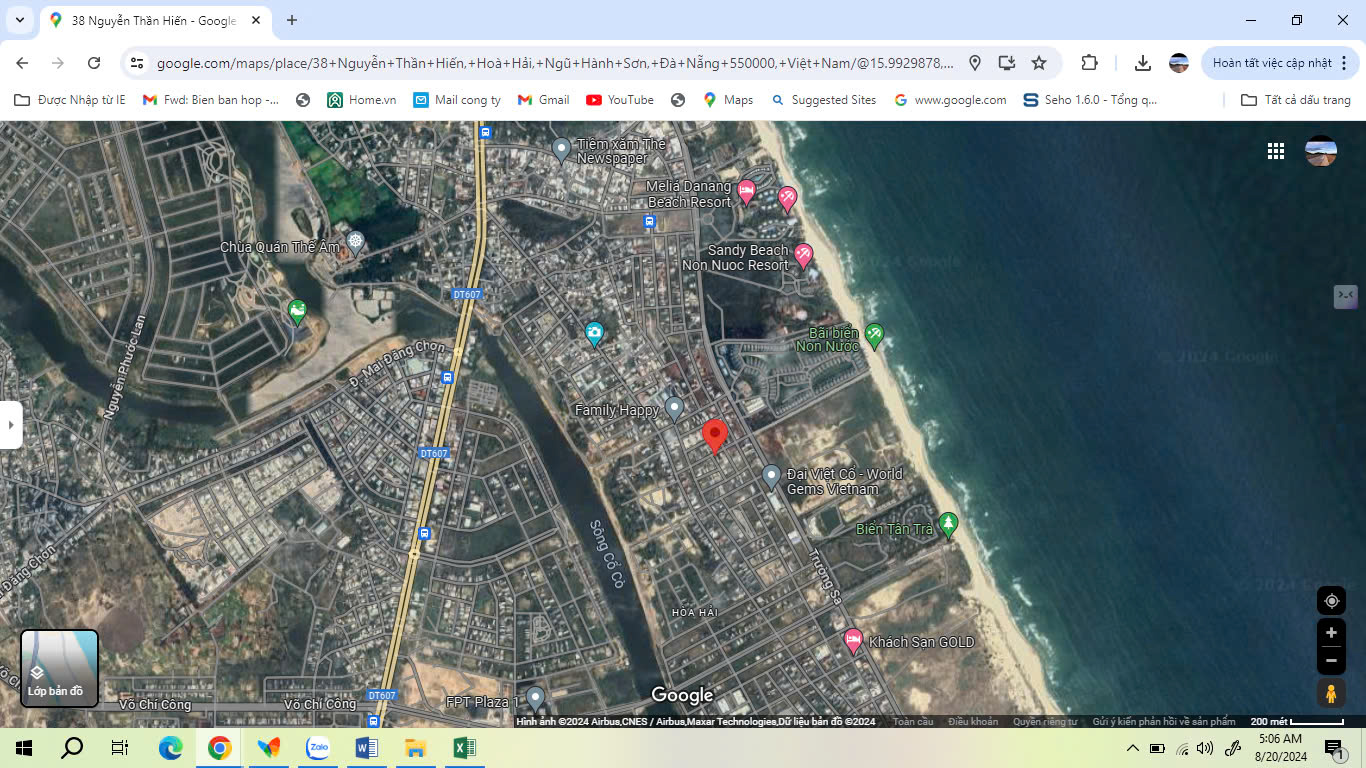This screenshot has width=1366, height=768.
Task: Open the Điều khoản link
Action: pos(972,722)
